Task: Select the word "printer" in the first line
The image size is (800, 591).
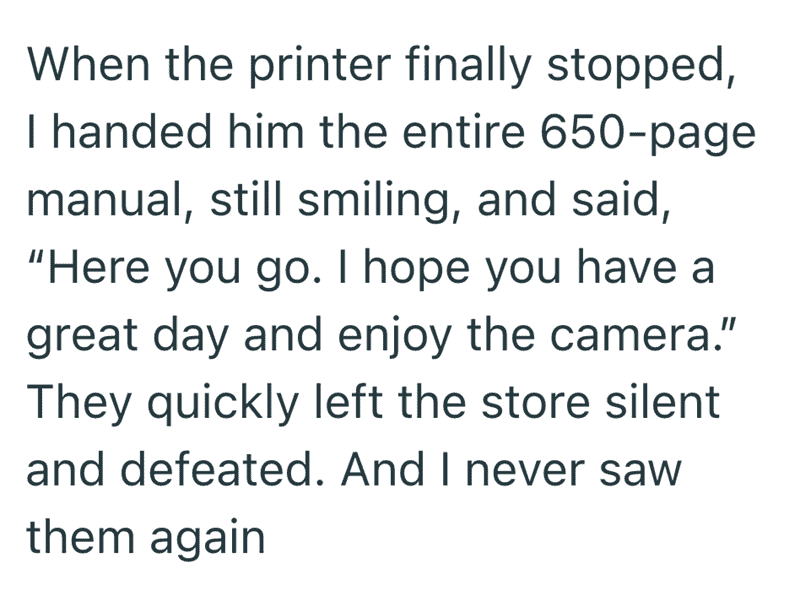Action: click(319, 67)
